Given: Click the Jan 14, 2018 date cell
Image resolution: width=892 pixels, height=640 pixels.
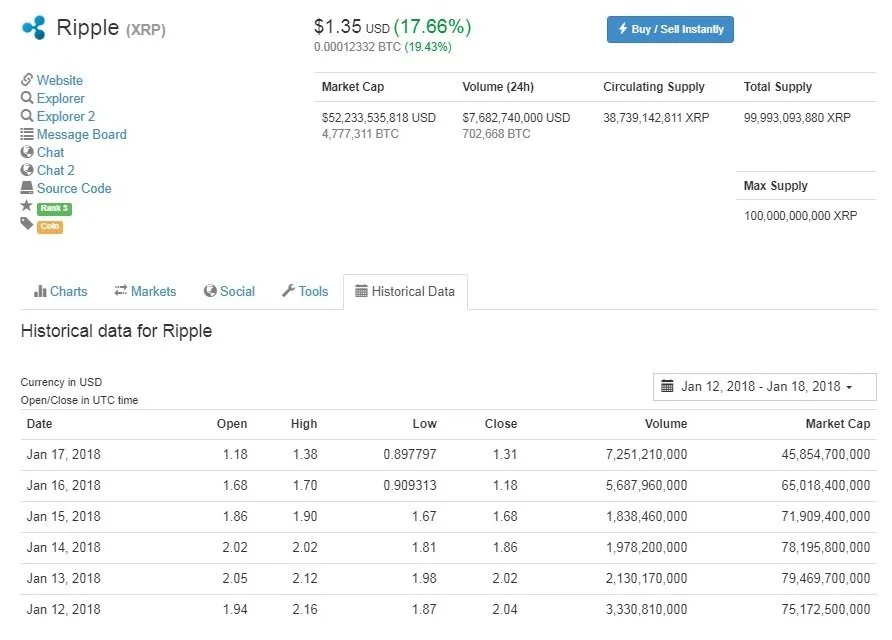Looking at the screenshot, I should click(x=64, y=547).
